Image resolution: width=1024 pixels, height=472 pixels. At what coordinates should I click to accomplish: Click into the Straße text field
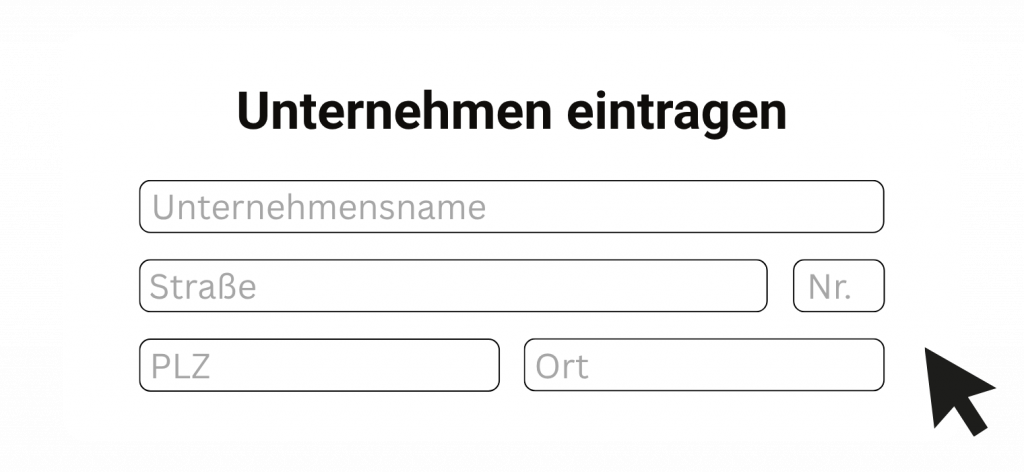[x=453, y=286]
